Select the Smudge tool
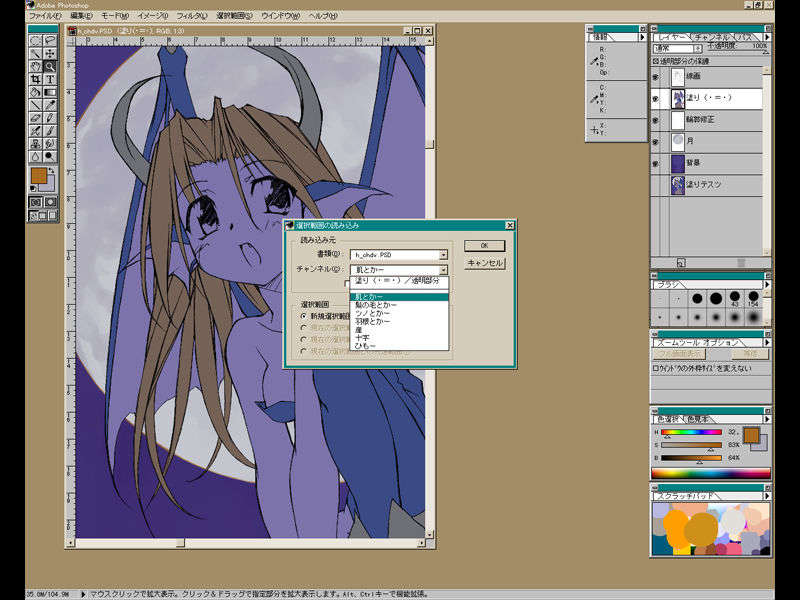 tap(50, 143)
